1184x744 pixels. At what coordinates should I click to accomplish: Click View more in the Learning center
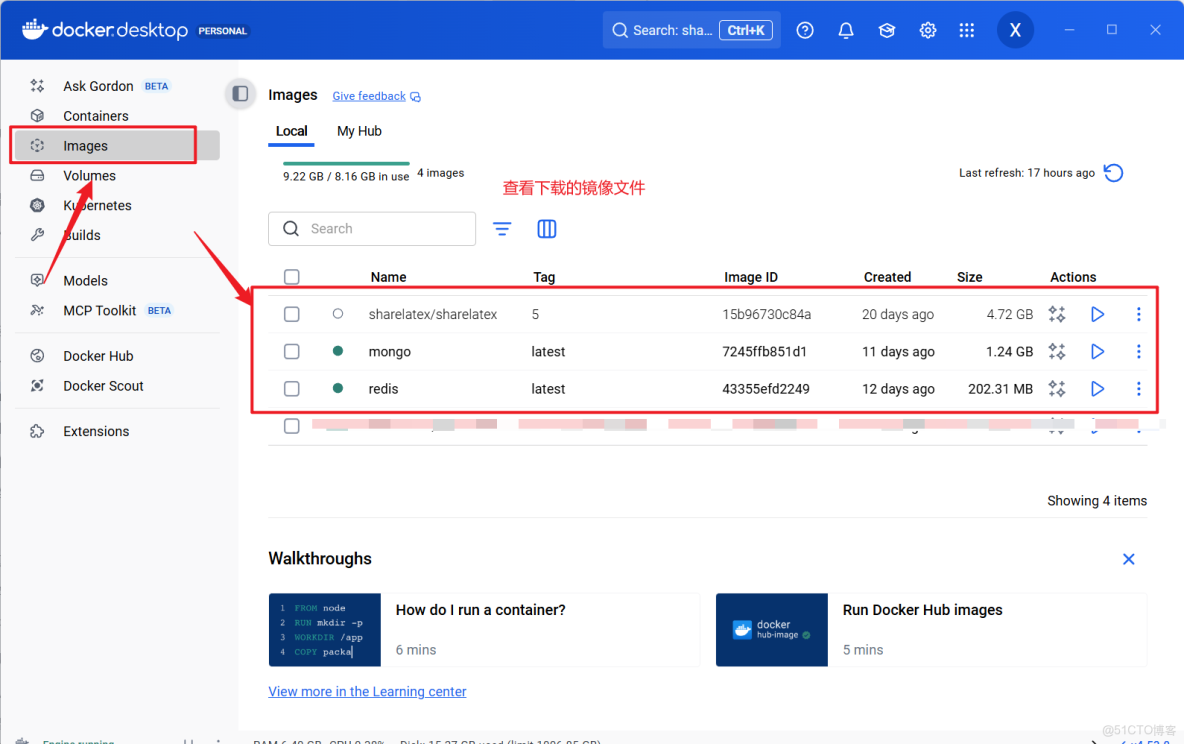pos(367,691)
